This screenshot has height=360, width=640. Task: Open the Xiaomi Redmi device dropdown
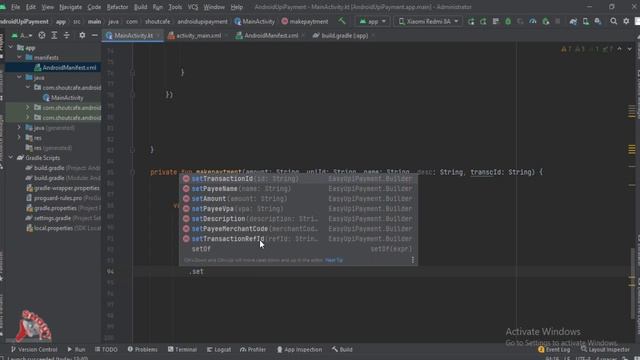428,21
